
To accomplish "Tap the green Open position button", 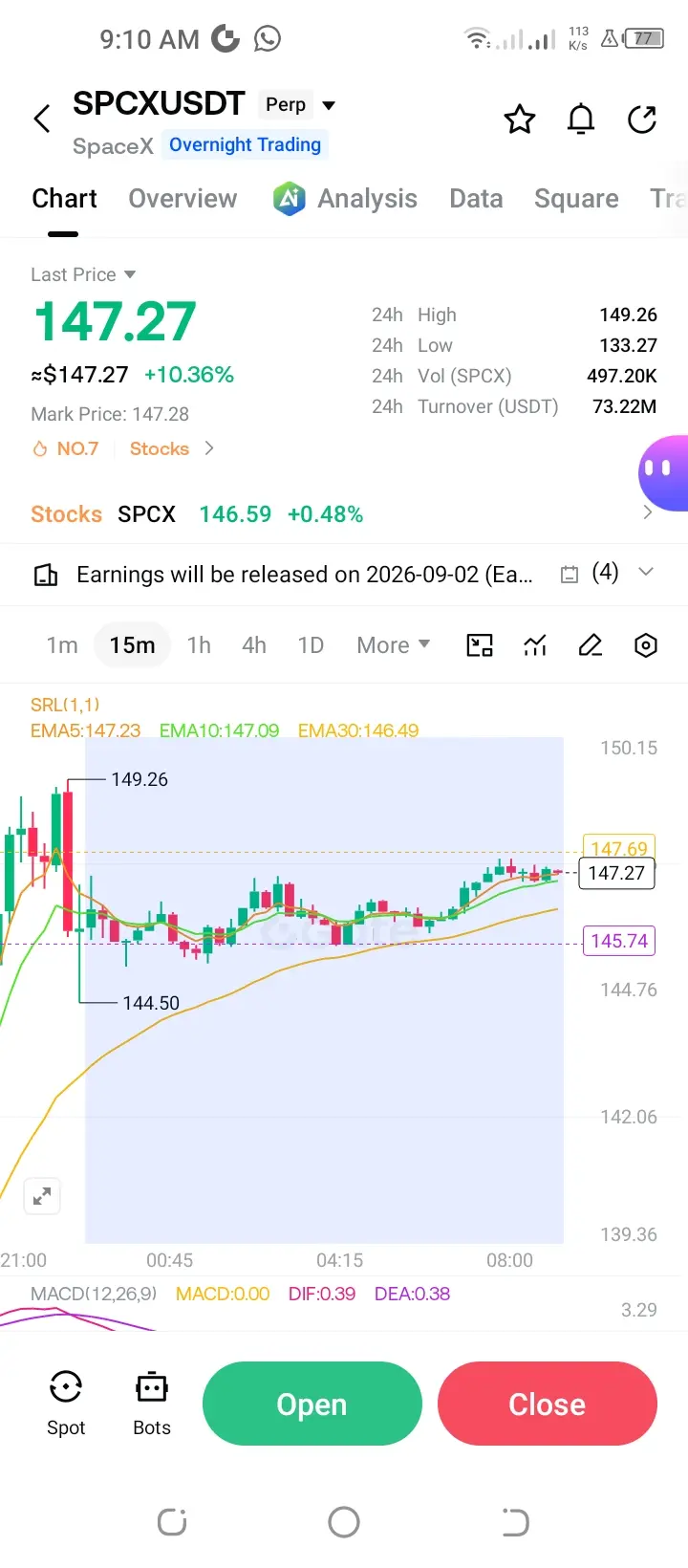I will pyautogui.click(x=312, y=1404).
